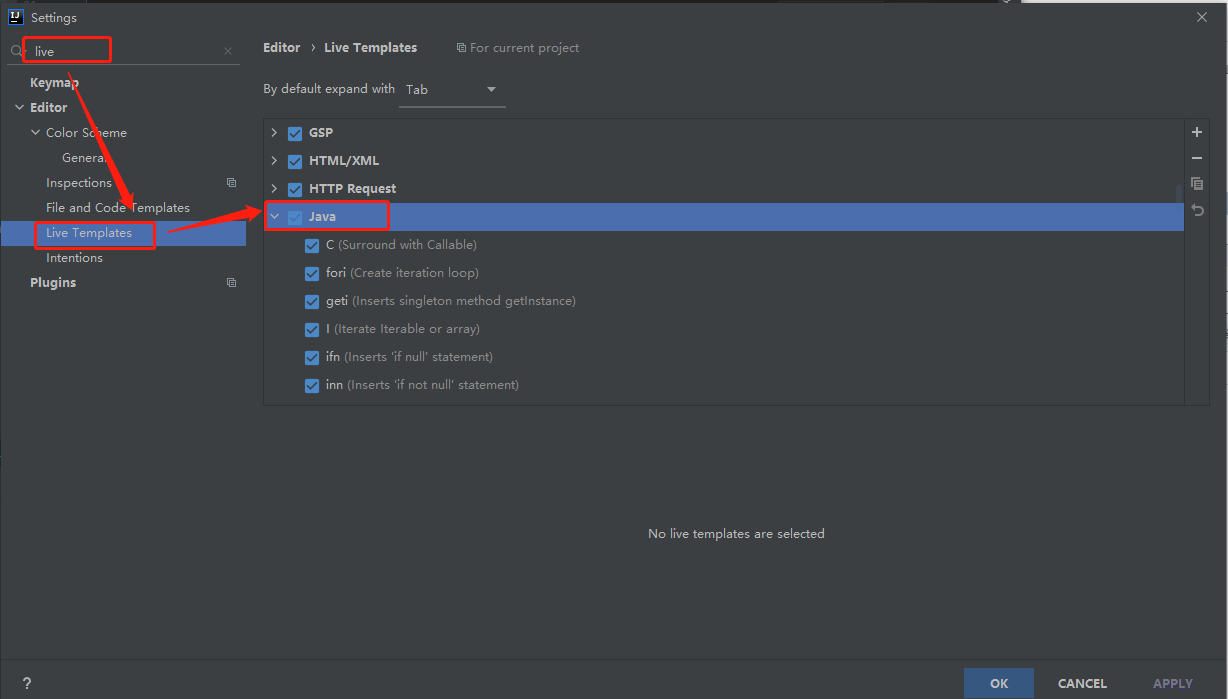Viewport: 1228px width, 699px height.
Task: Uncheck the fori iteration loop template
Action: point(312,273)
